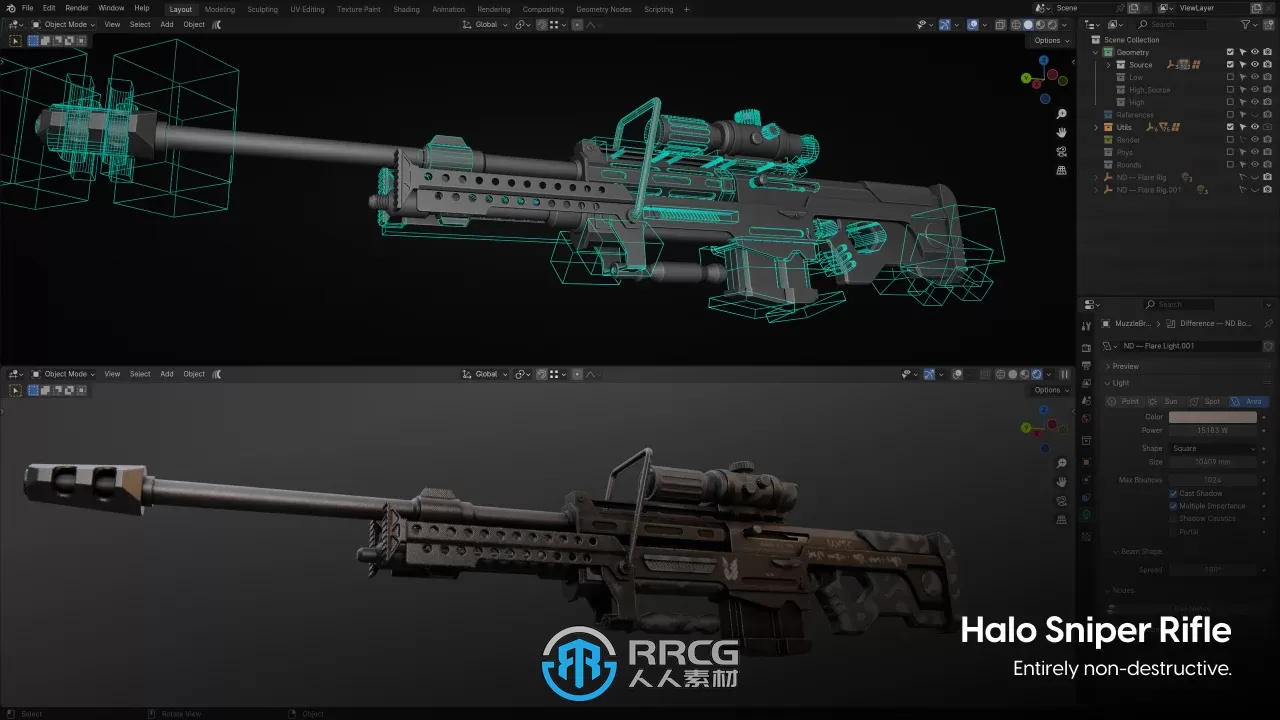Open Object Mode dropdown in top viewport
Screen dimensions: 1280x720
64,24
